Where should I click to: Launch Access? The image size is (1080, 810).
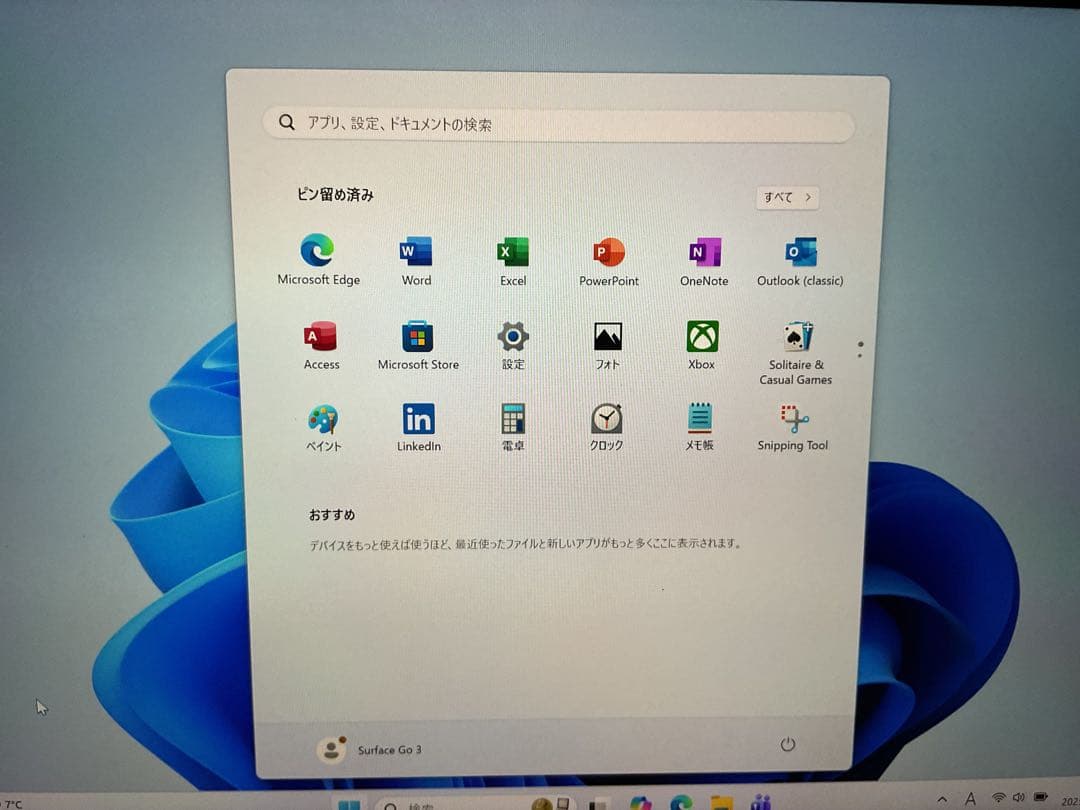[321, 337]
